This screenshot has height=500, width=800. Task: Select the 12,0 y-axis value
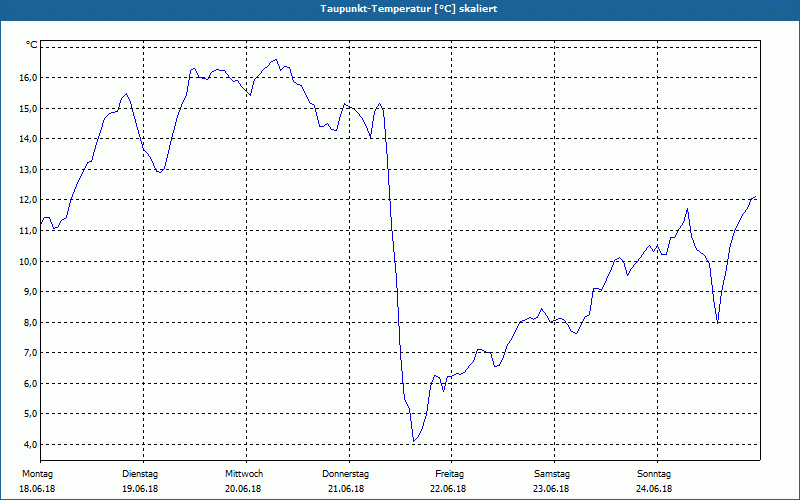tap(29, 200)
